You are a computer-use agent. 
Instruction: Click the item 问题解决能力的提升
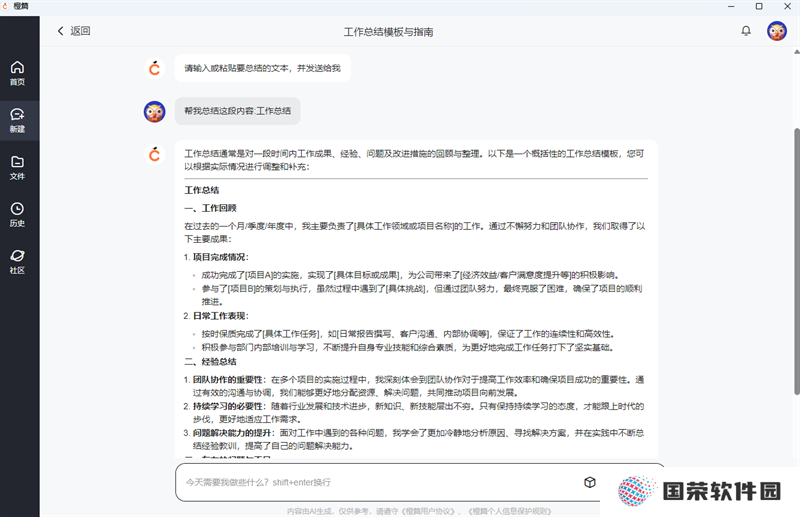pos(233,433)
